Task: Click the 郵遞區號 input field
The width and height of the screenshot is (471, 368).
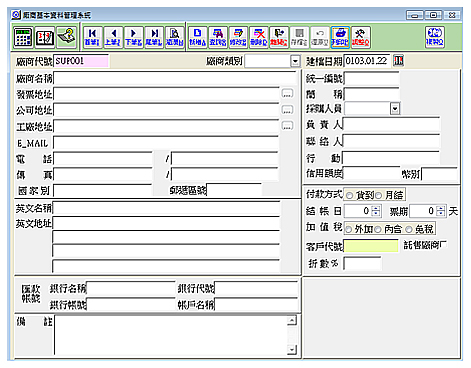Action: (x=234, y=190)
